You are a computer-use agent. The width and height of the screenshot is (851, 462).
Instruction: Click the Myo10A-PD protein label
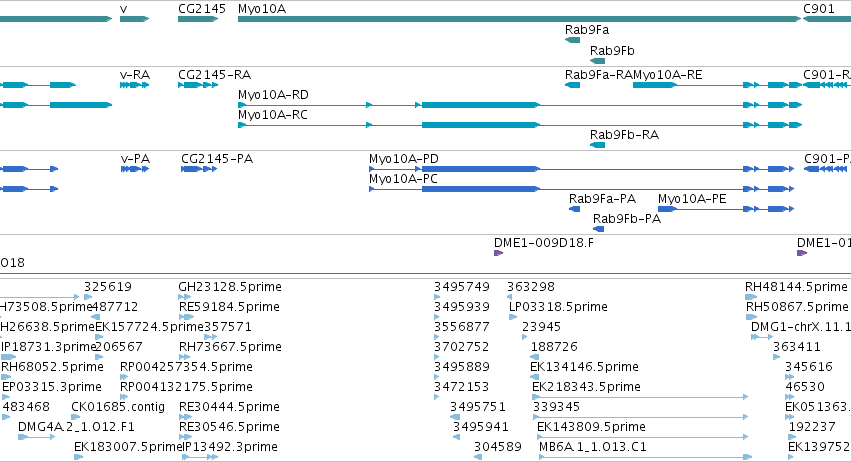pos(404,159)
